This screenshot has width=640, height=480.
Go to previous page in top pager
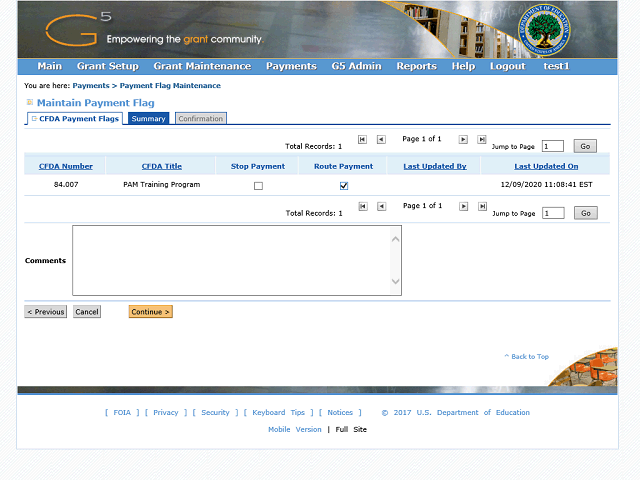tap(381, 140)
